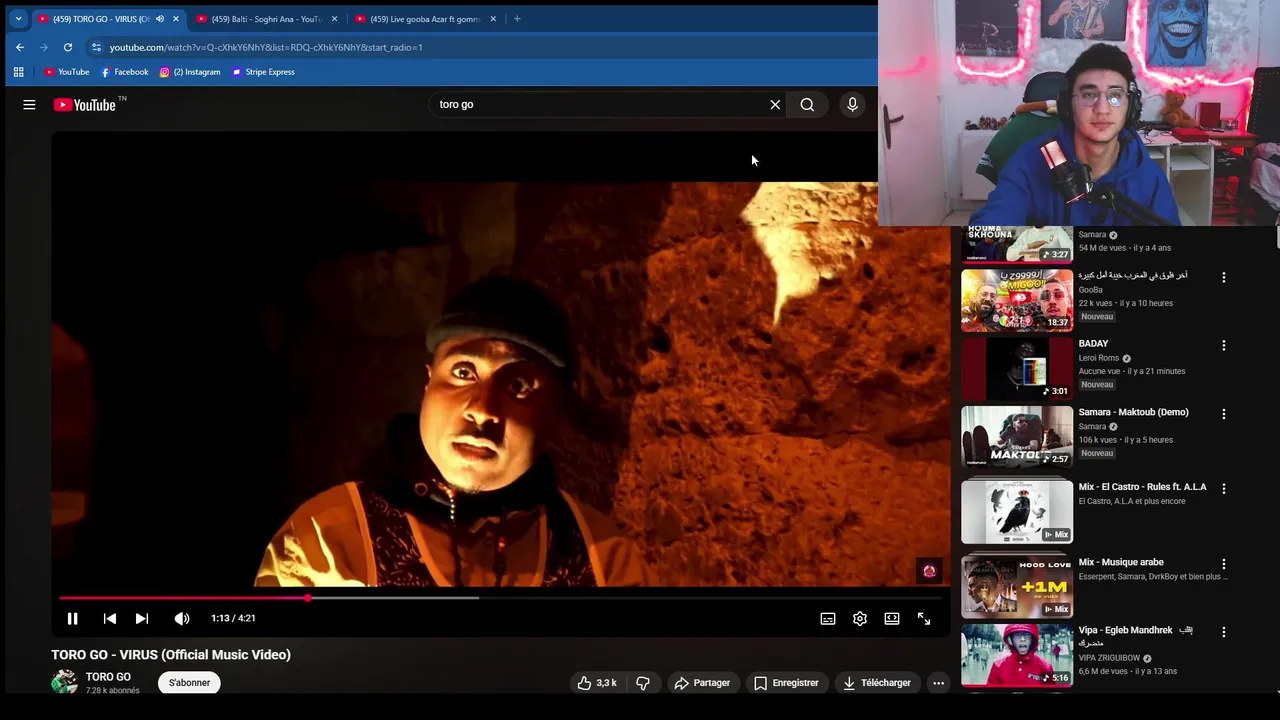
Task: Start voice search with the microphone
Action: coord(852,104)
